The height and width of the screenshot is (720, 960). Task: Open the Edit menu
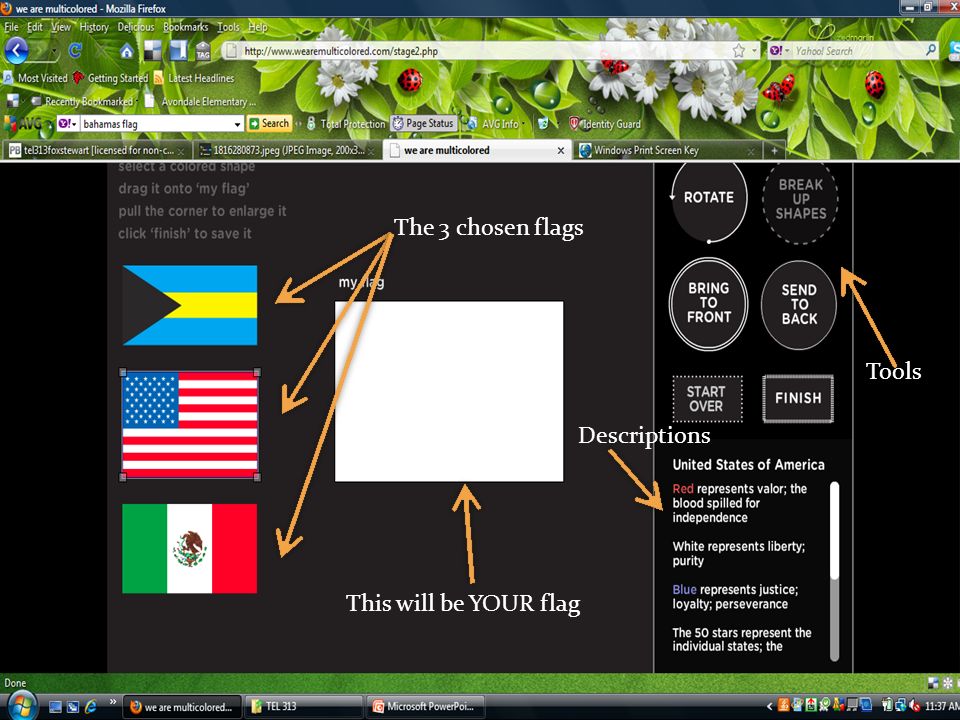pyautogui.click(x=35, y=27)
